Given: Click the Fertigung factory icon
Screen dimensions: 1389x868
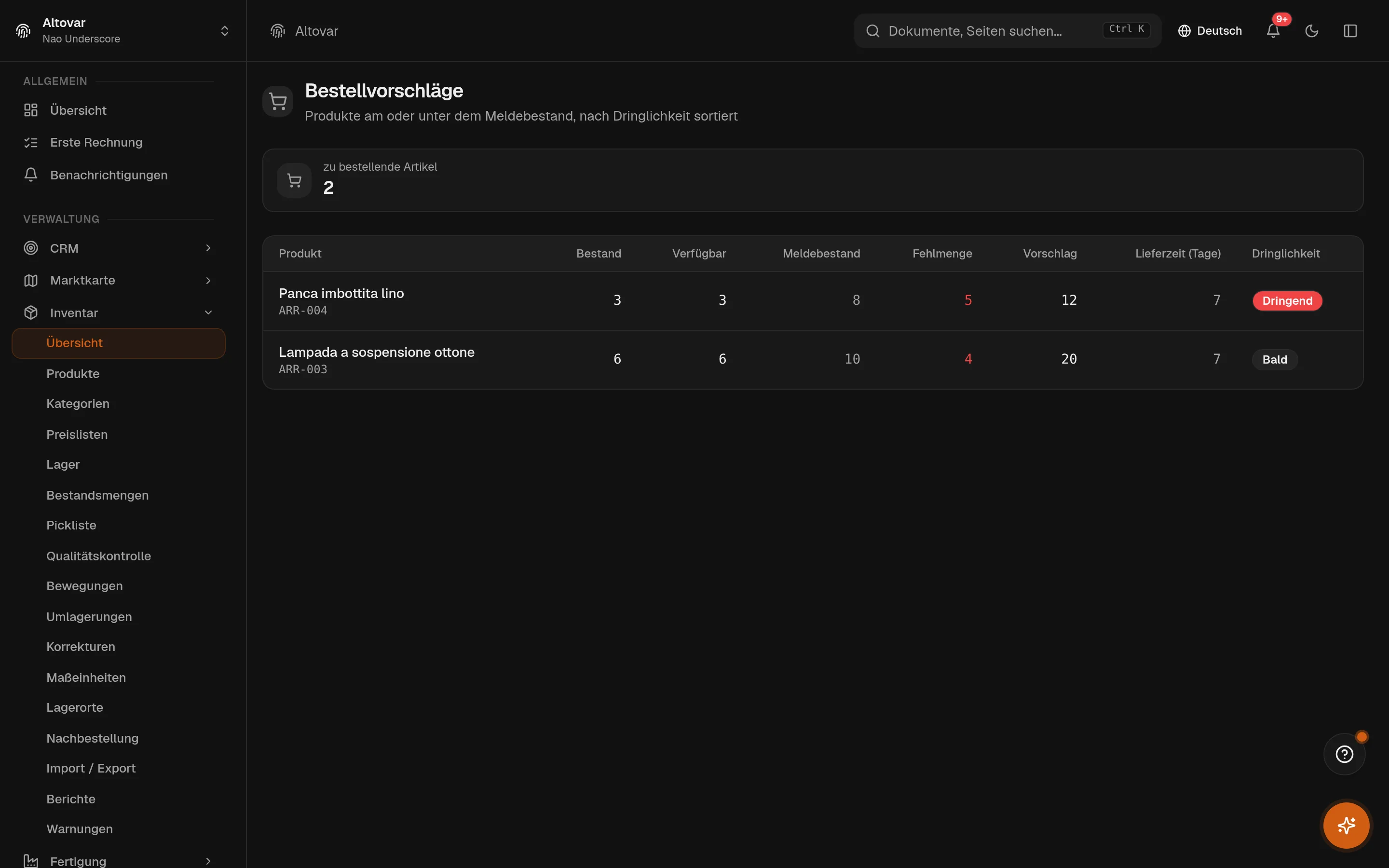Looking at the screenshot, I should [x=31, y=861].
